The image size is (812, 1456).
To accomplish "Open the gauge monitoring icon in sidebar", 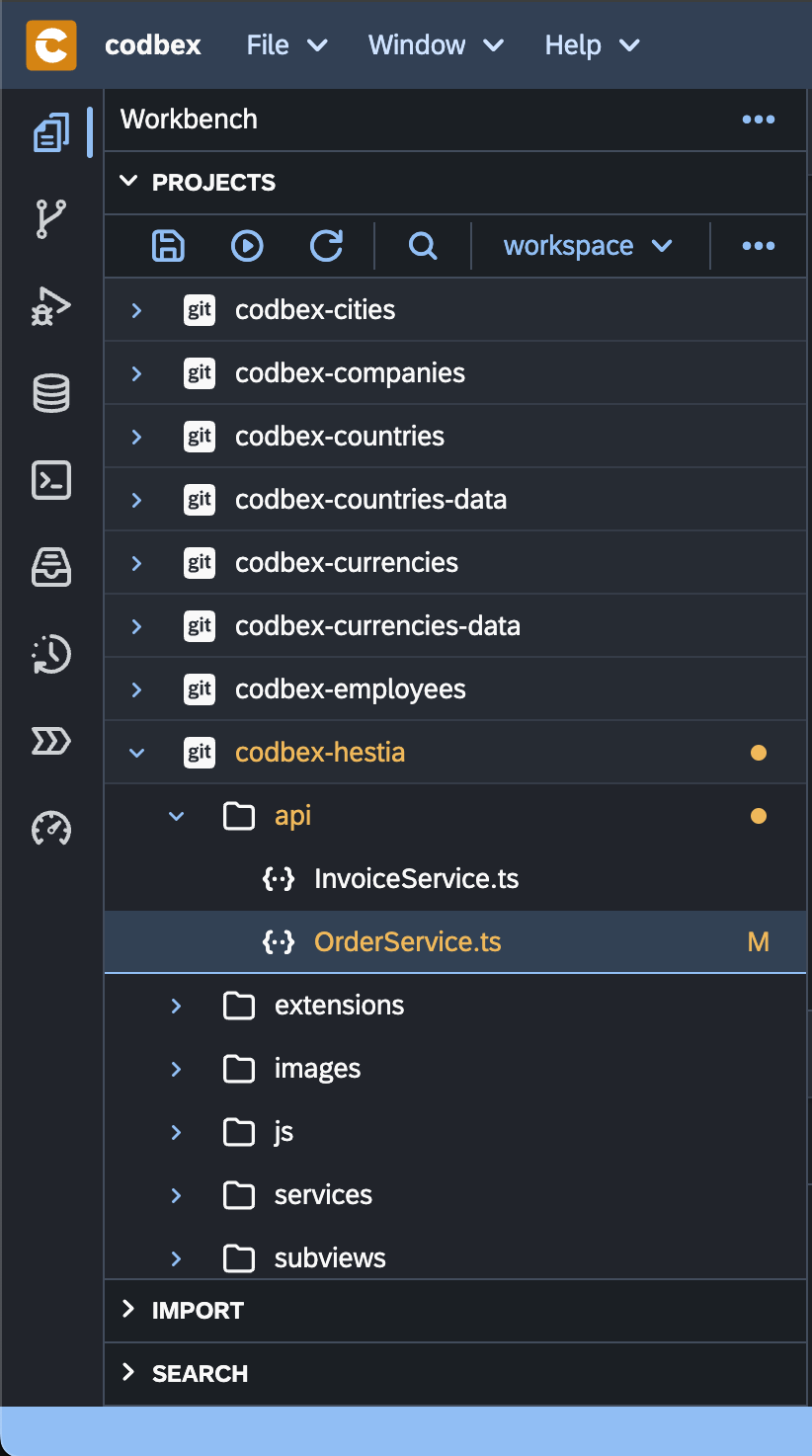I will [x=51, y=828].
